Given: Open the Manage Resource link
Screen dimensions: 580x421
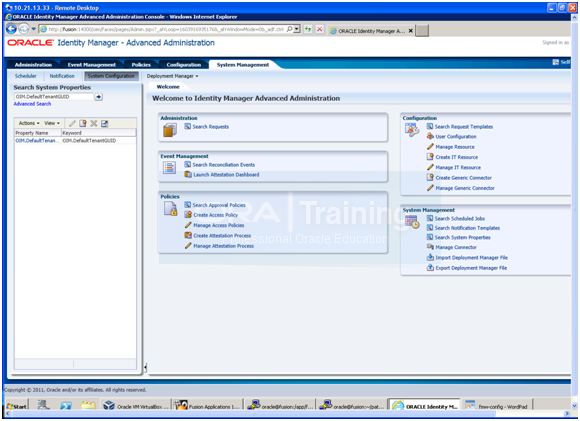Looking at the screenshot, I should tap(455, 147).
